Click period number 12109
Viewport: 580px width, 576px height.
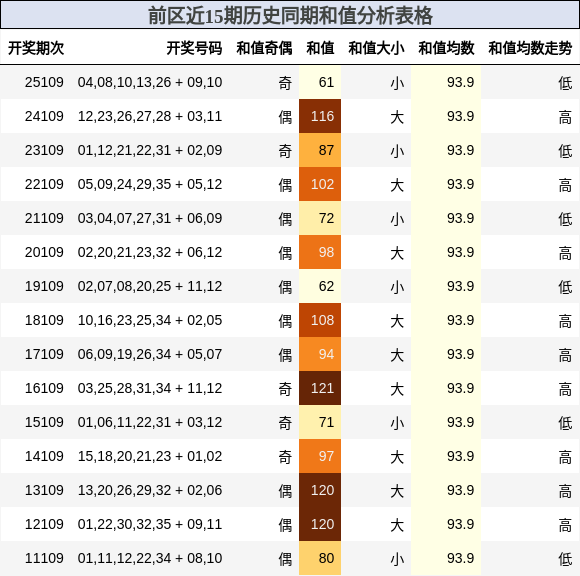click(44, 525)
